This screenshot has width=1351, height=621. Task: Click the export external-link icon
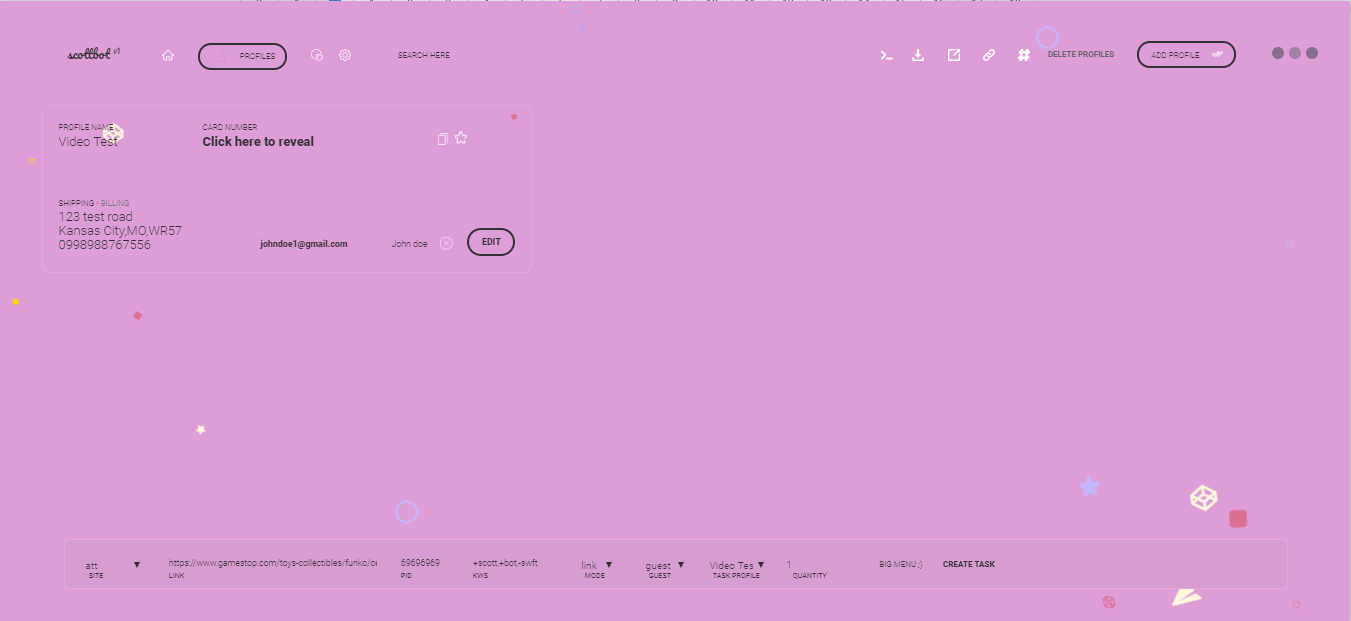click(954, 56)
